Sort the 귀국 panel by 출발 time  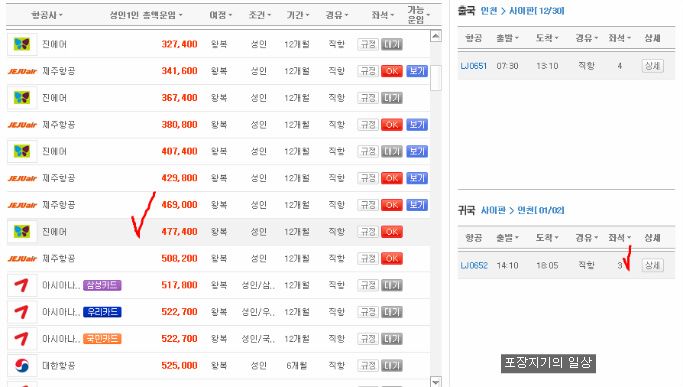[x=508, y=238]
